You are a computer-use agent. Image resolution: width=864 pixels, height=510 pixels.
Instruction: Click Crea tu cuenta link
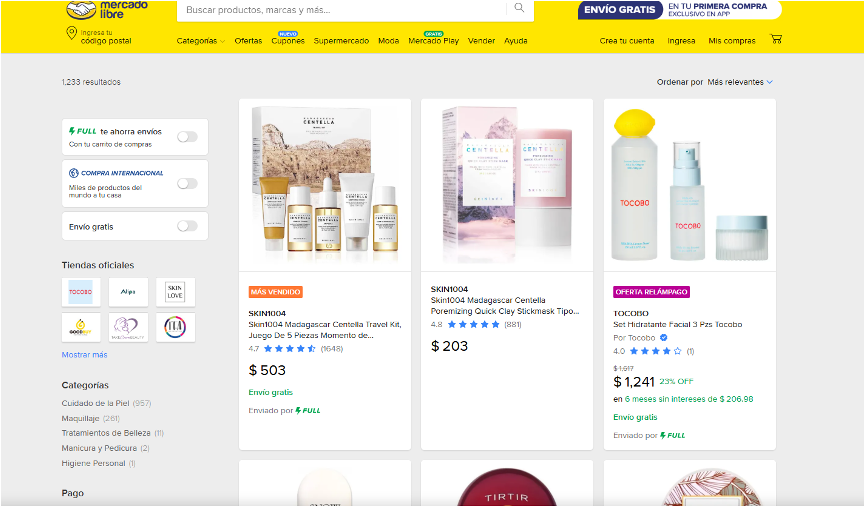627,41
